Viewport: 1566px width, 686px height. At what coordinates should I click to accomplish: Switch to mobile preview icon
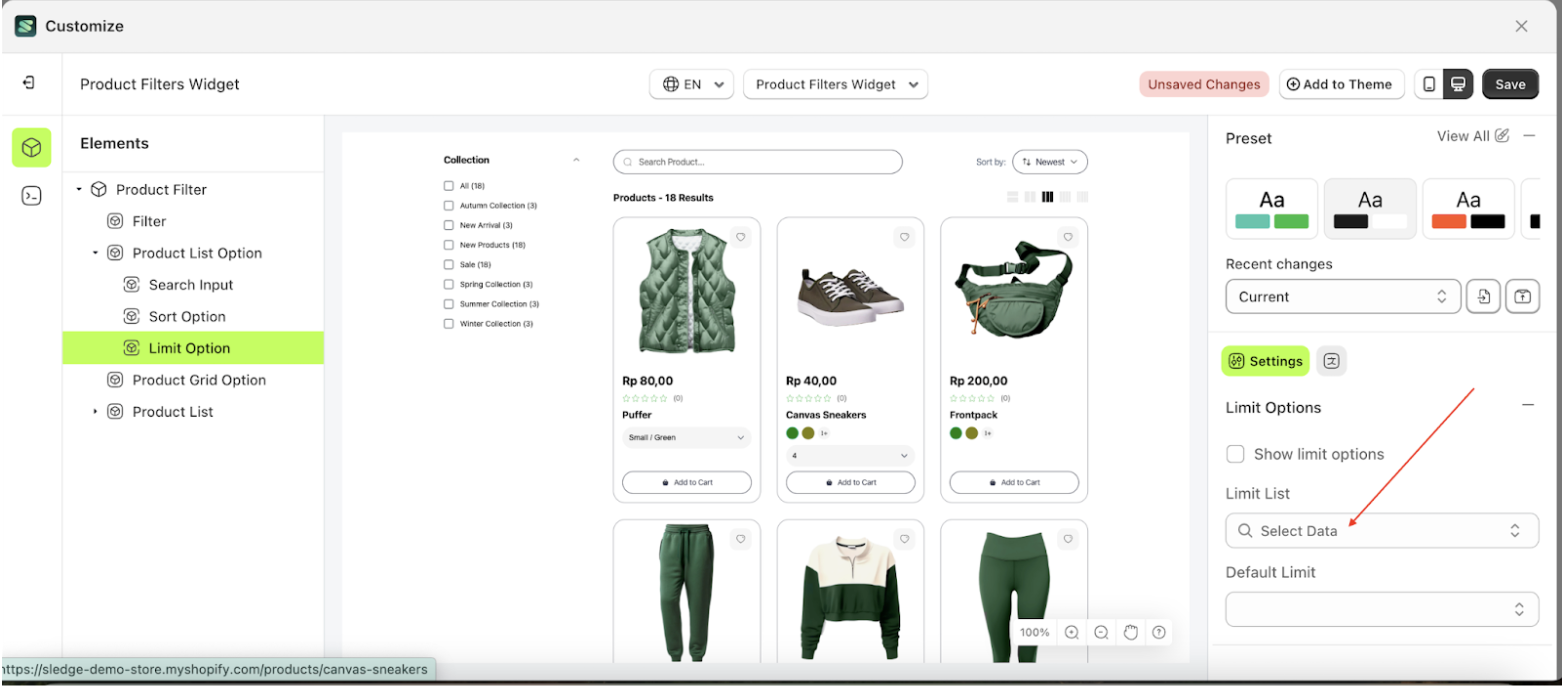(x=1429, y=84)
